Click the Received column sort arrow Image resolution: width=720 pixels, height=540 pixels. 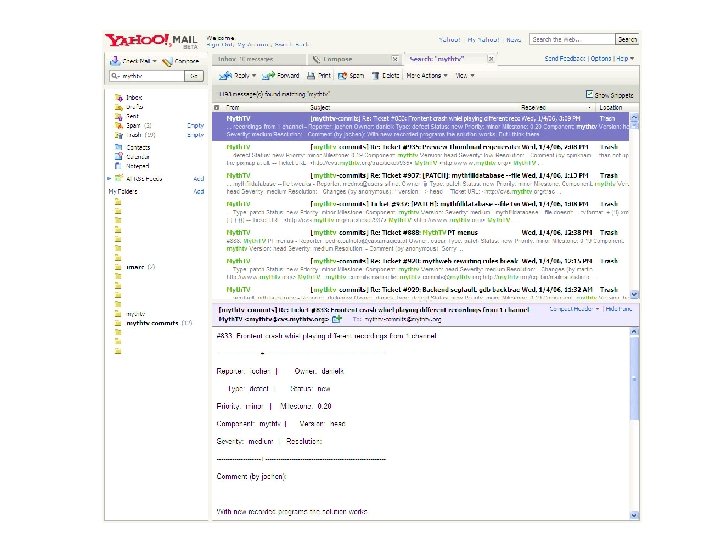pos(589,107)
